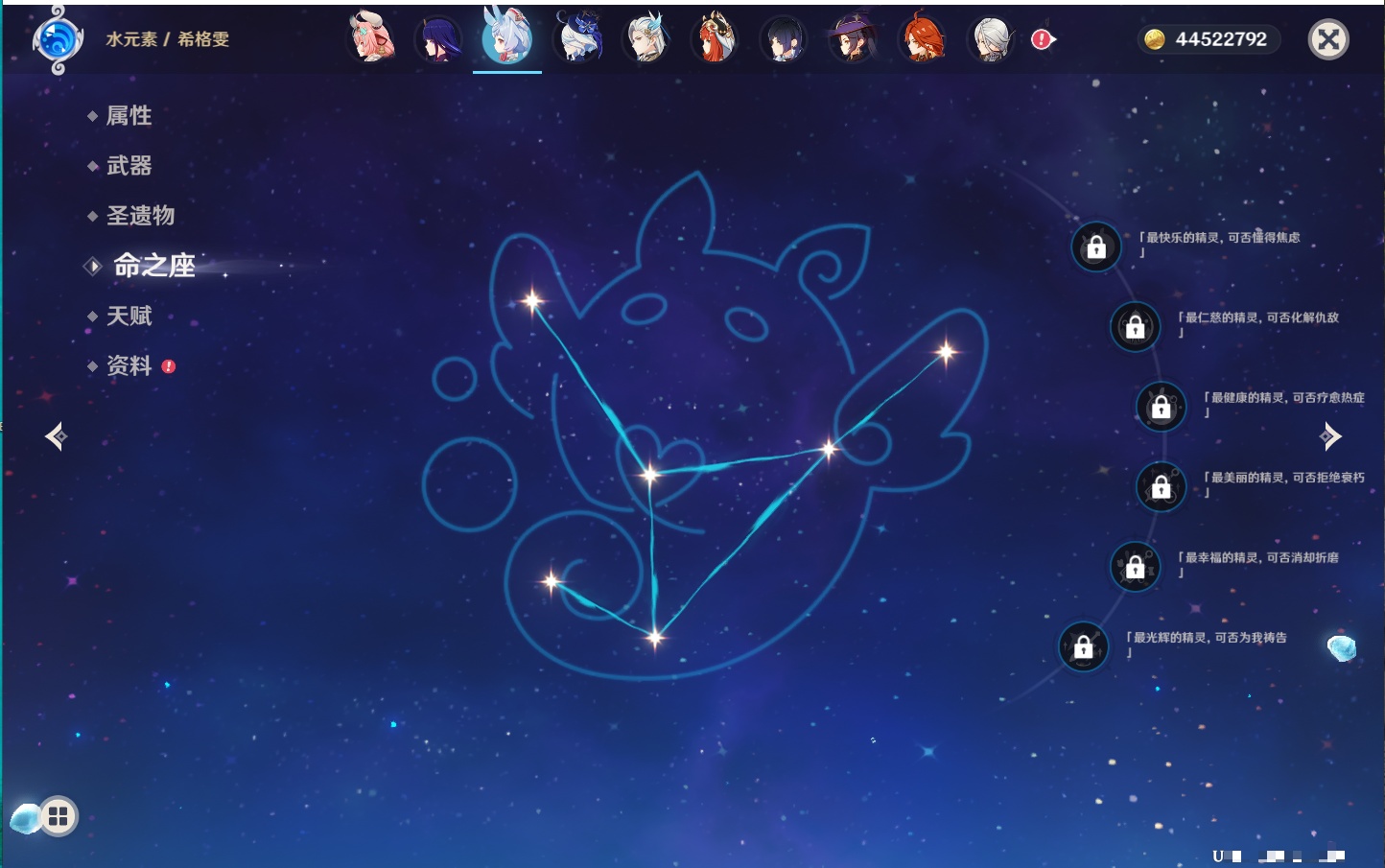Click the Mora amount 44522792
The width and height of the screenshot is (1385, 868).
click(1221, 39)
